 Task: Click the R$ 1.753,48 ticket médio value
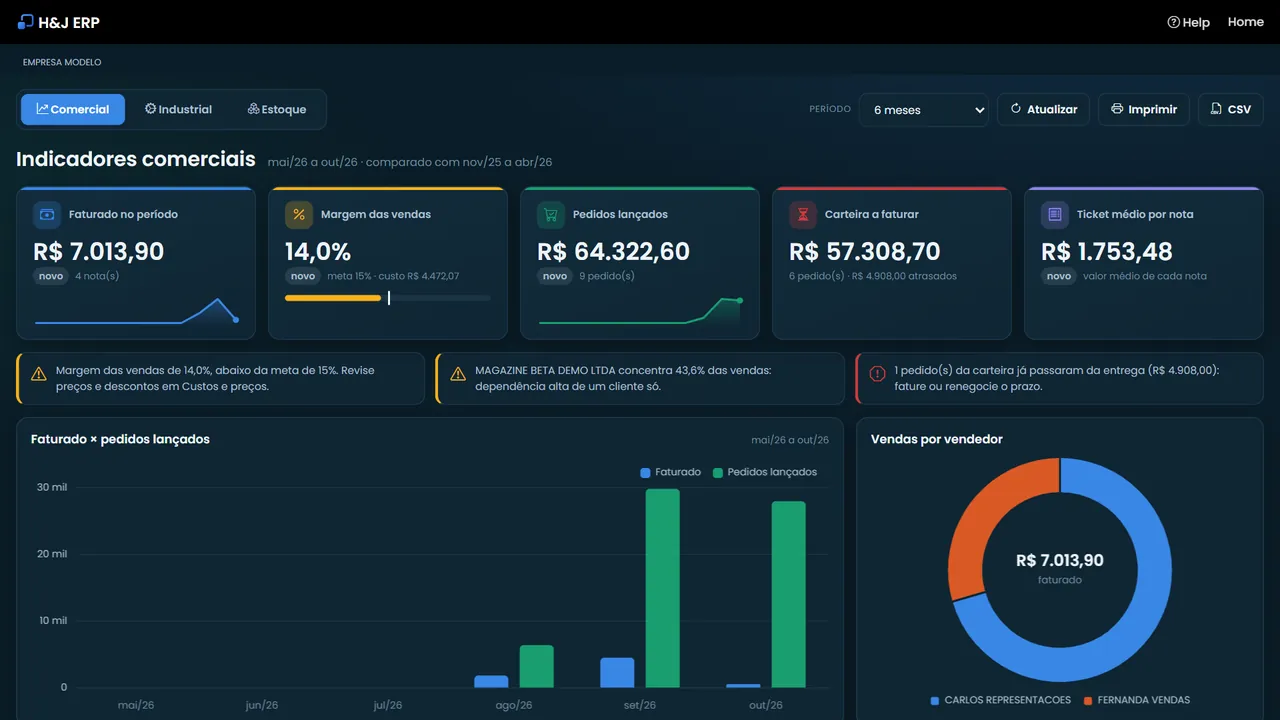[1107, 251]
